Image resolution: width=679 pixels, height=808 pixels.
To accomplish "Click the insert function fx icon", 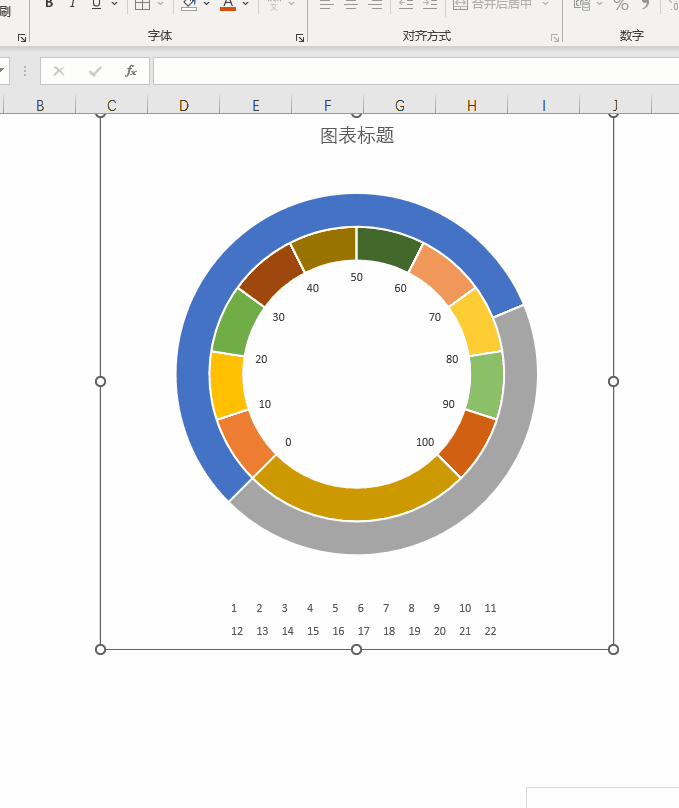I will (130, 71).
